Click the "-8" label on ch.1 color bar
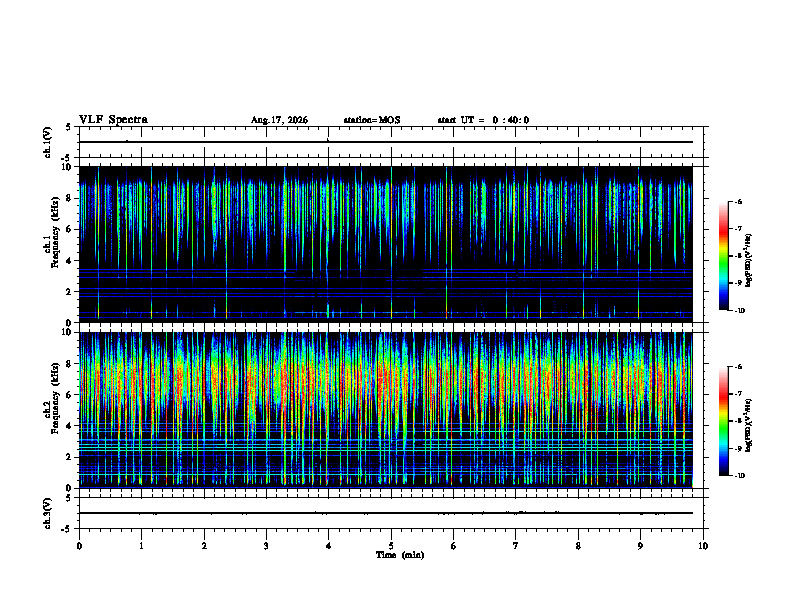 [x=738, y=256]
